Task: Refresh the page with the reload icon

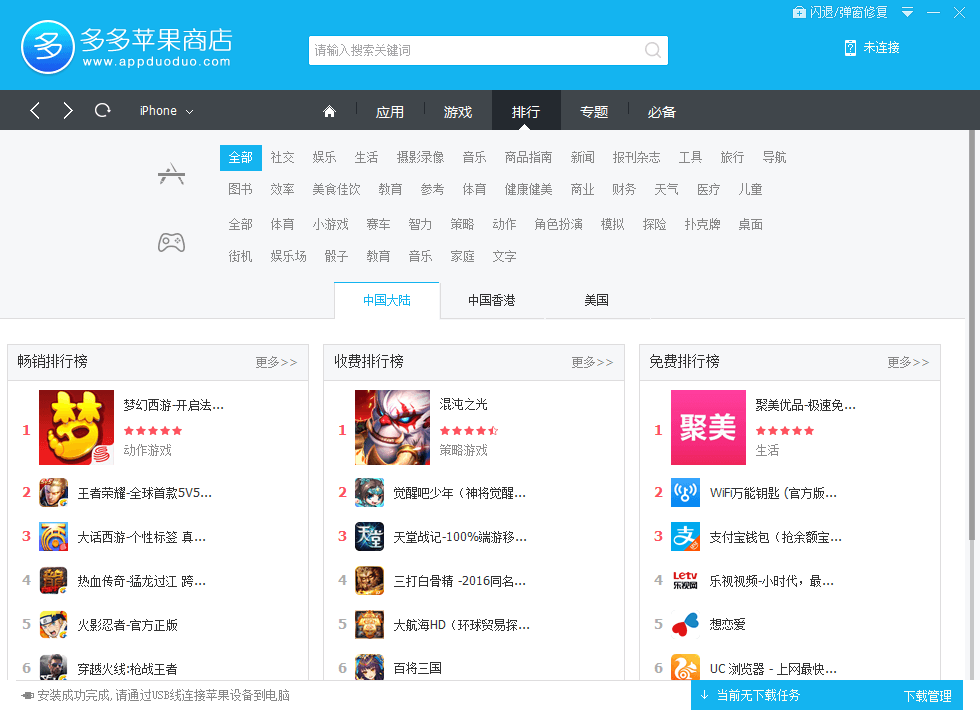Action: click(x=102, y=111)
